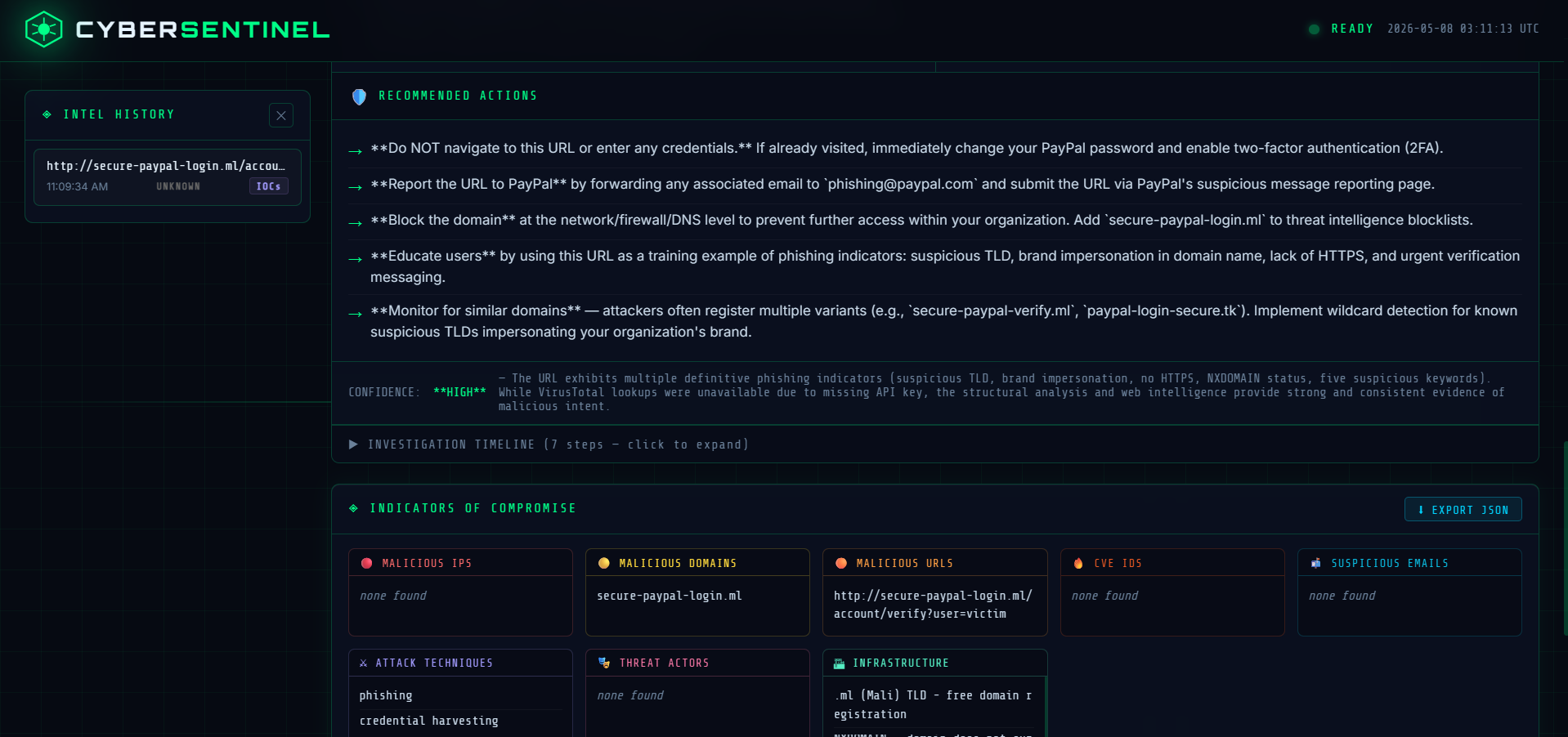This screenshot has height=737, width=1568.
Task: Click the CONFIDENCE: label
Action: 384,392
